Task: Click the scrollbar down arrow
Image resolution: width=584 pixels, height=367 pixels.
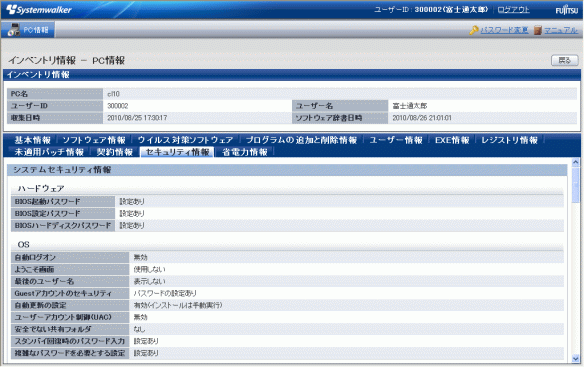Action: click(x=575, y=359)
